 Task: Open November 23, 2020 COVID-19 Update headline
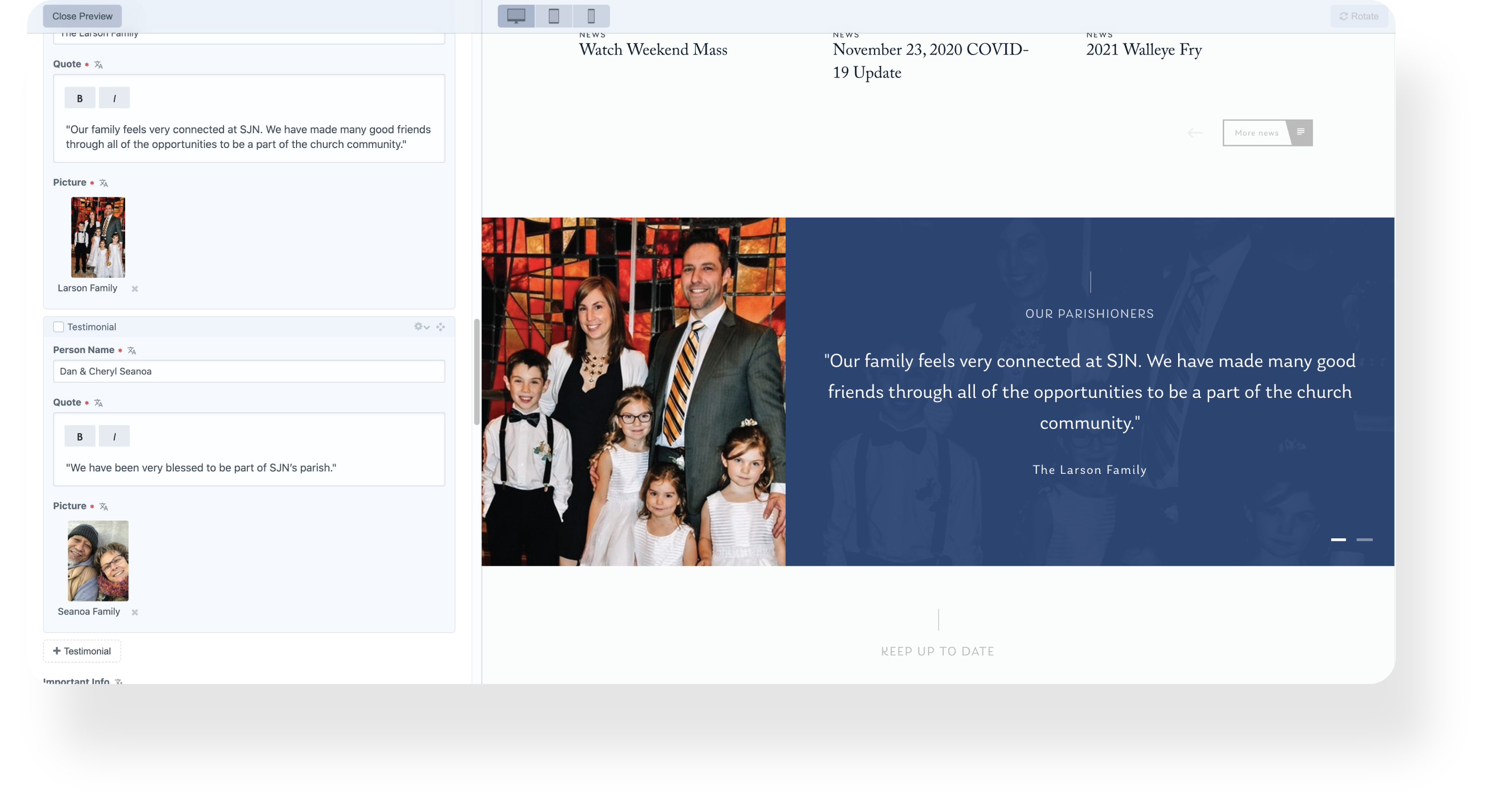tap(930, 61)
